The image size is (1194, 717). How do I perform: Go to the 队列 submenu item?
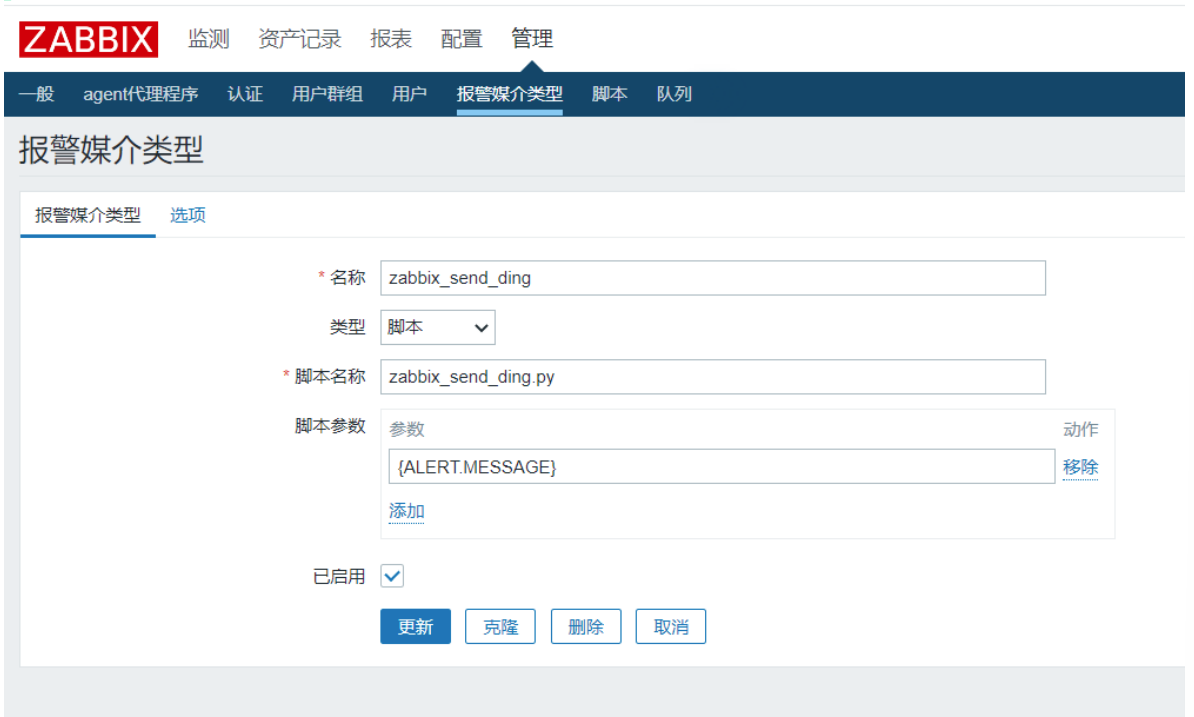click(674, 94)
